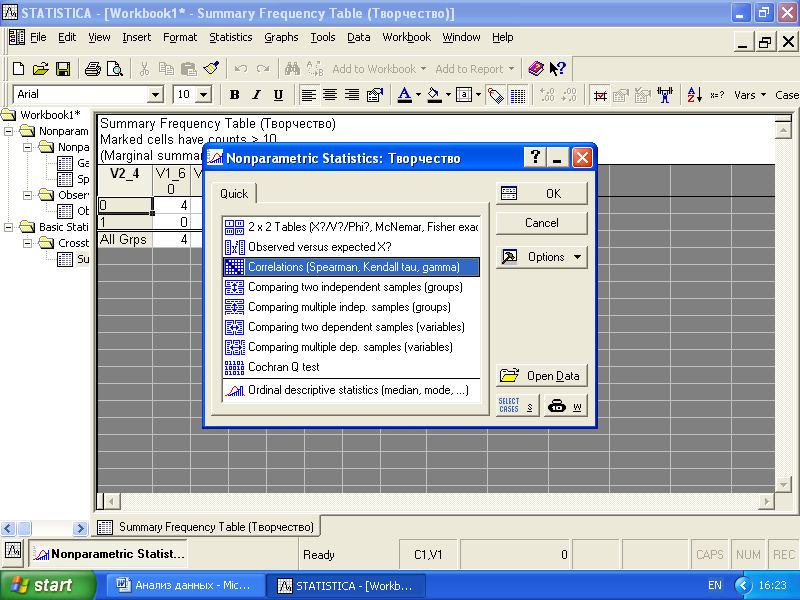Viewport: 800px width, 600px height.
Task: Activate the What's This help pointer
Action: pos(558,68)
